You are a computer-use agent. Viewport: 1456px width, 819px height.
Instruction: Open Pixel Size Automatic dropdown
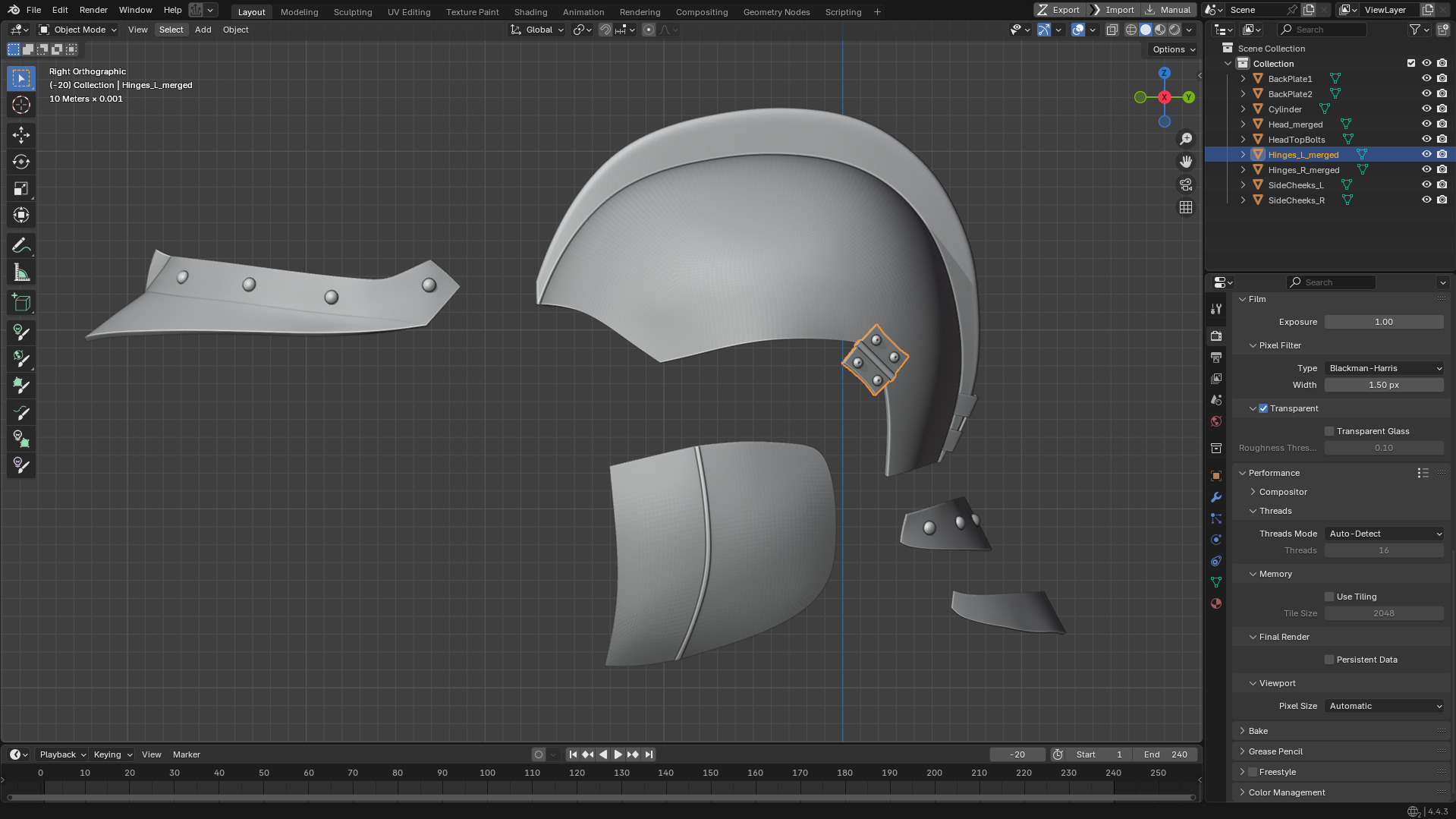click(1385, 706)
